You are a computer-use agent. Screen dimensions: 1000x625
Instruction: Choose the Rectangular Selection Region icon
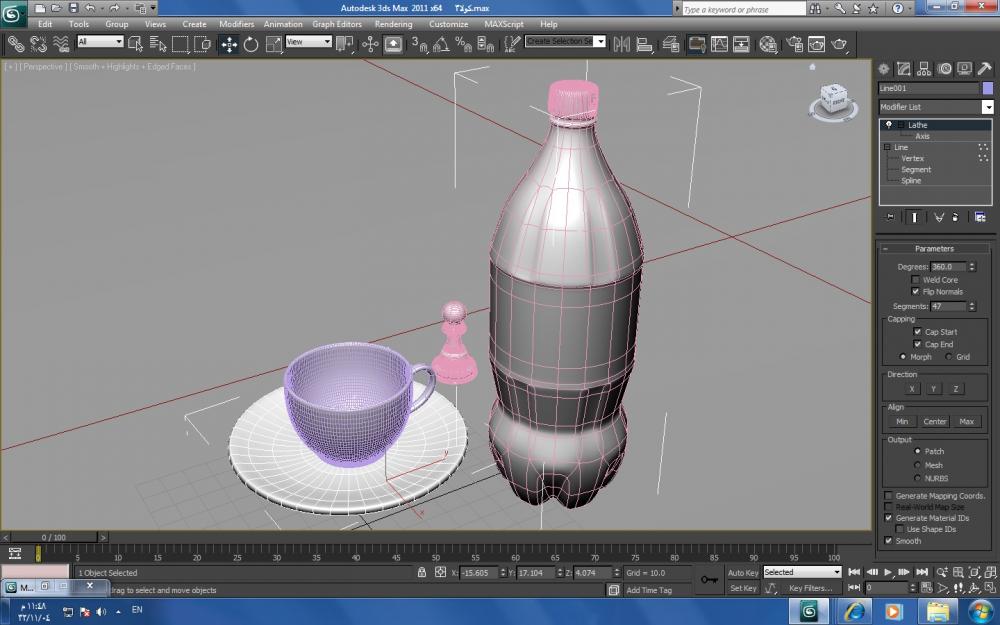click(180, 43)
